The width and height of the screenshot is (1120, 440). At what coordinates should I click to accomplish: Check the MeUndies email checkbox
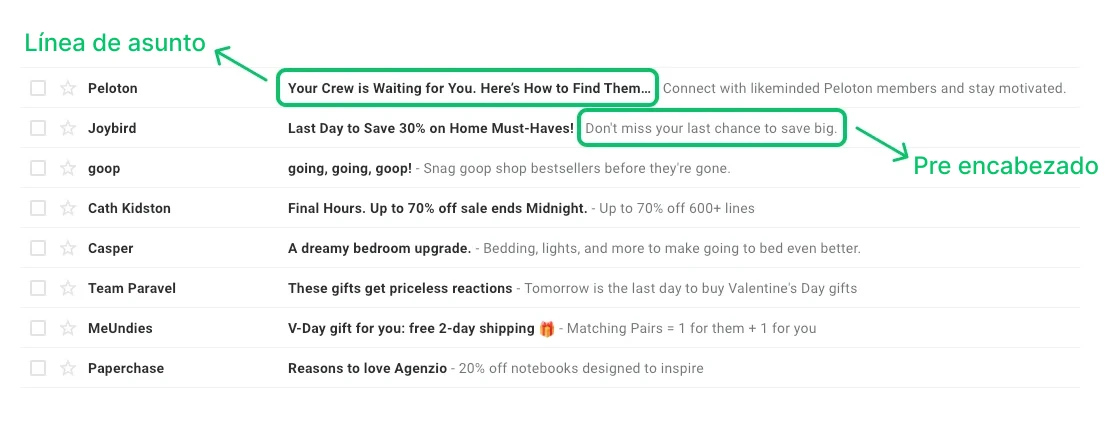[x=38, y=328]
